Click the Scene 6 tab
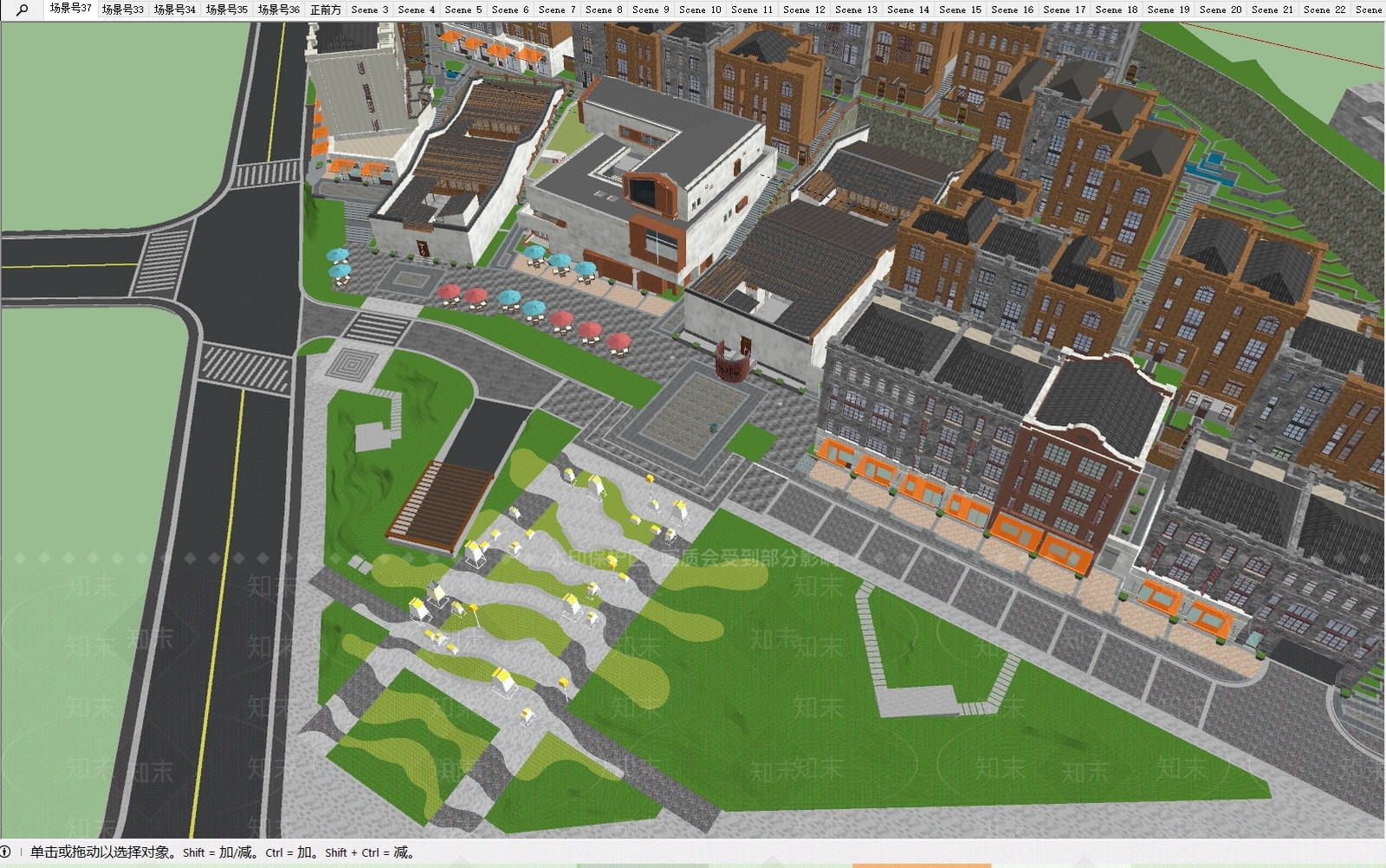The height and width of the screenshot is (868, 1386). 509,10
